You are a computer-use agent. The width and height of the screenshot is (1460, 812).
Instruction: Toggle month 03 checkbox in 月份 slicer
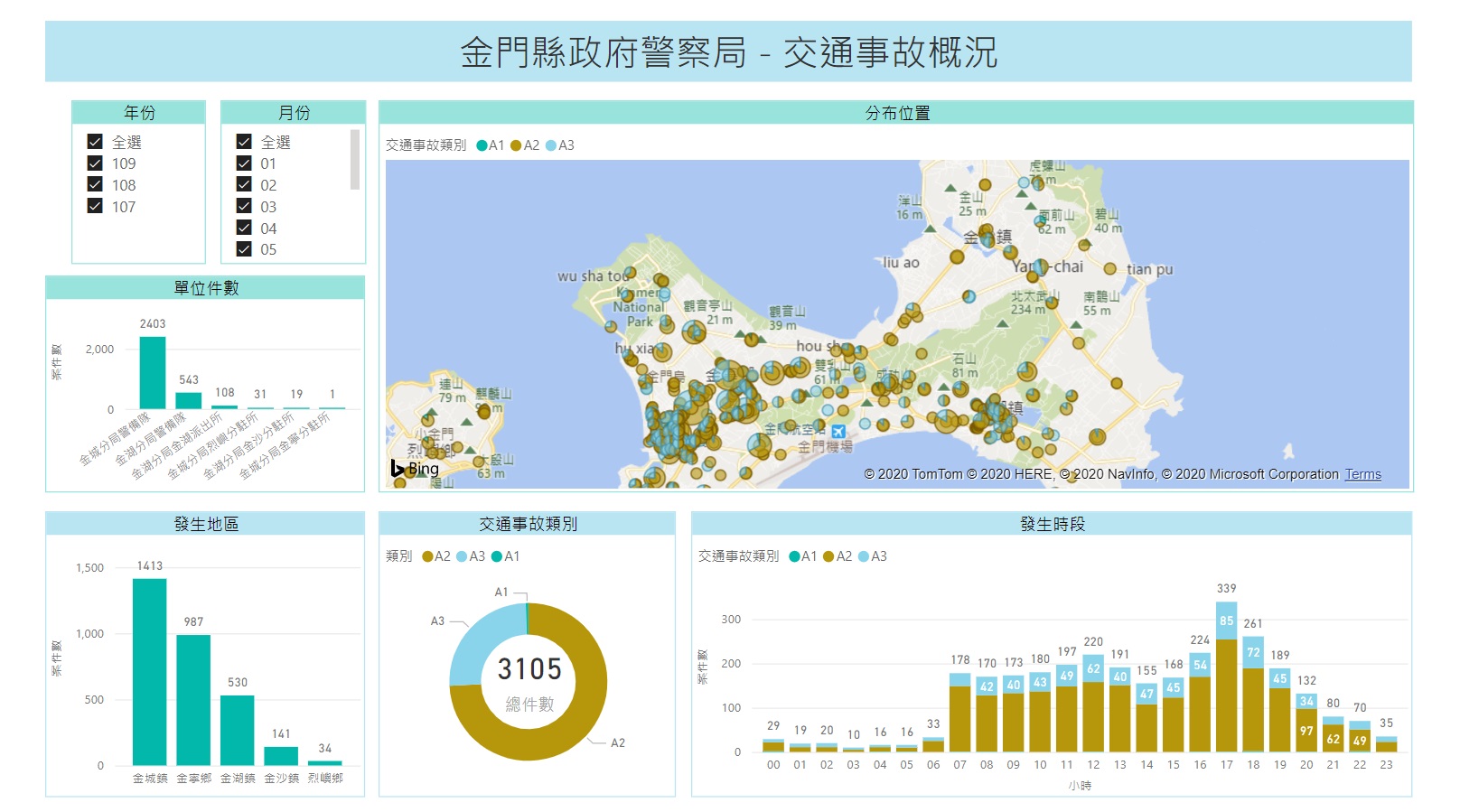244,207
